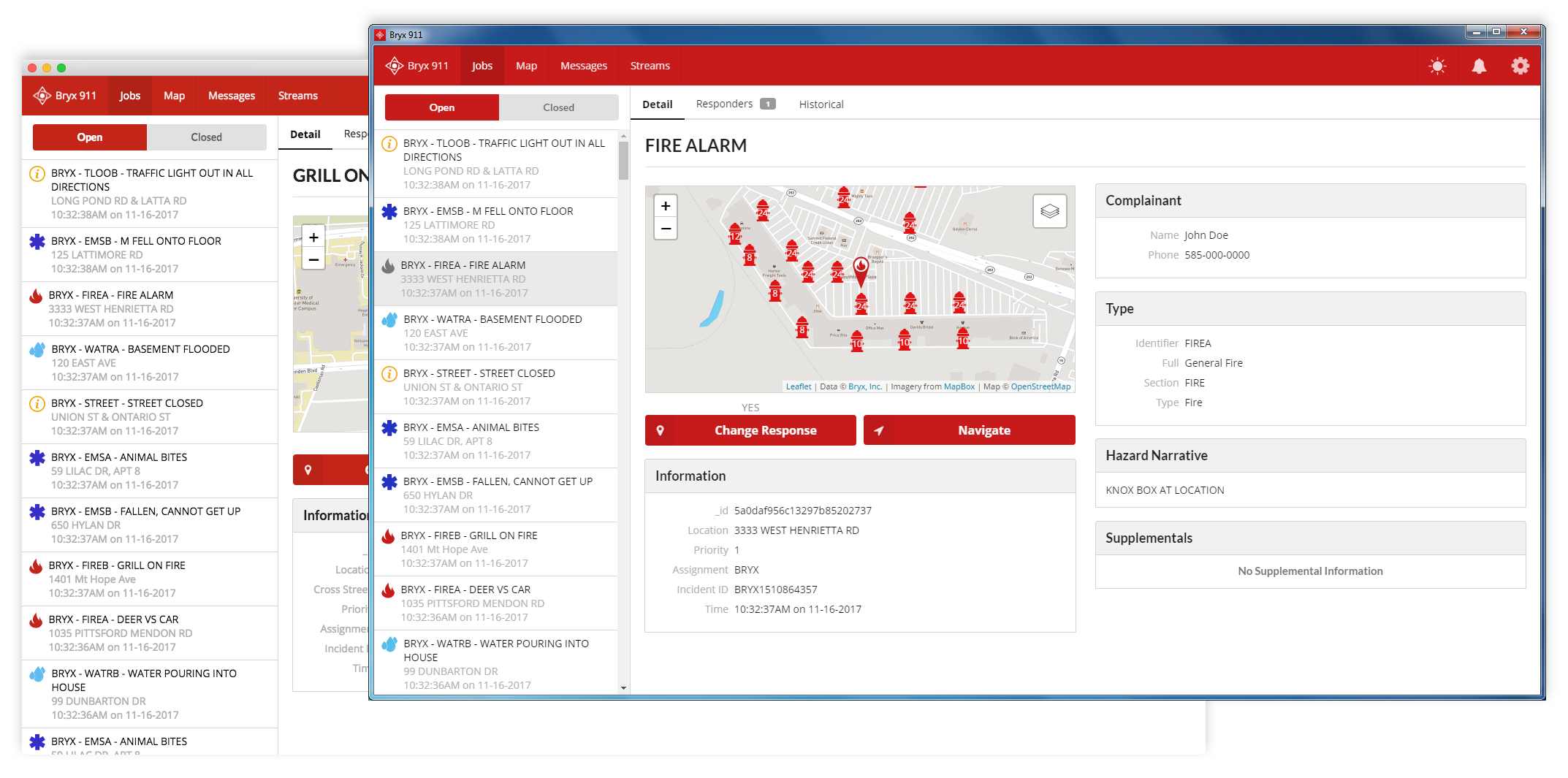Toggle Closed jobs in the back window
Image resolution: width=1568 pixels, height=778 pixels.
pos(206,137)
